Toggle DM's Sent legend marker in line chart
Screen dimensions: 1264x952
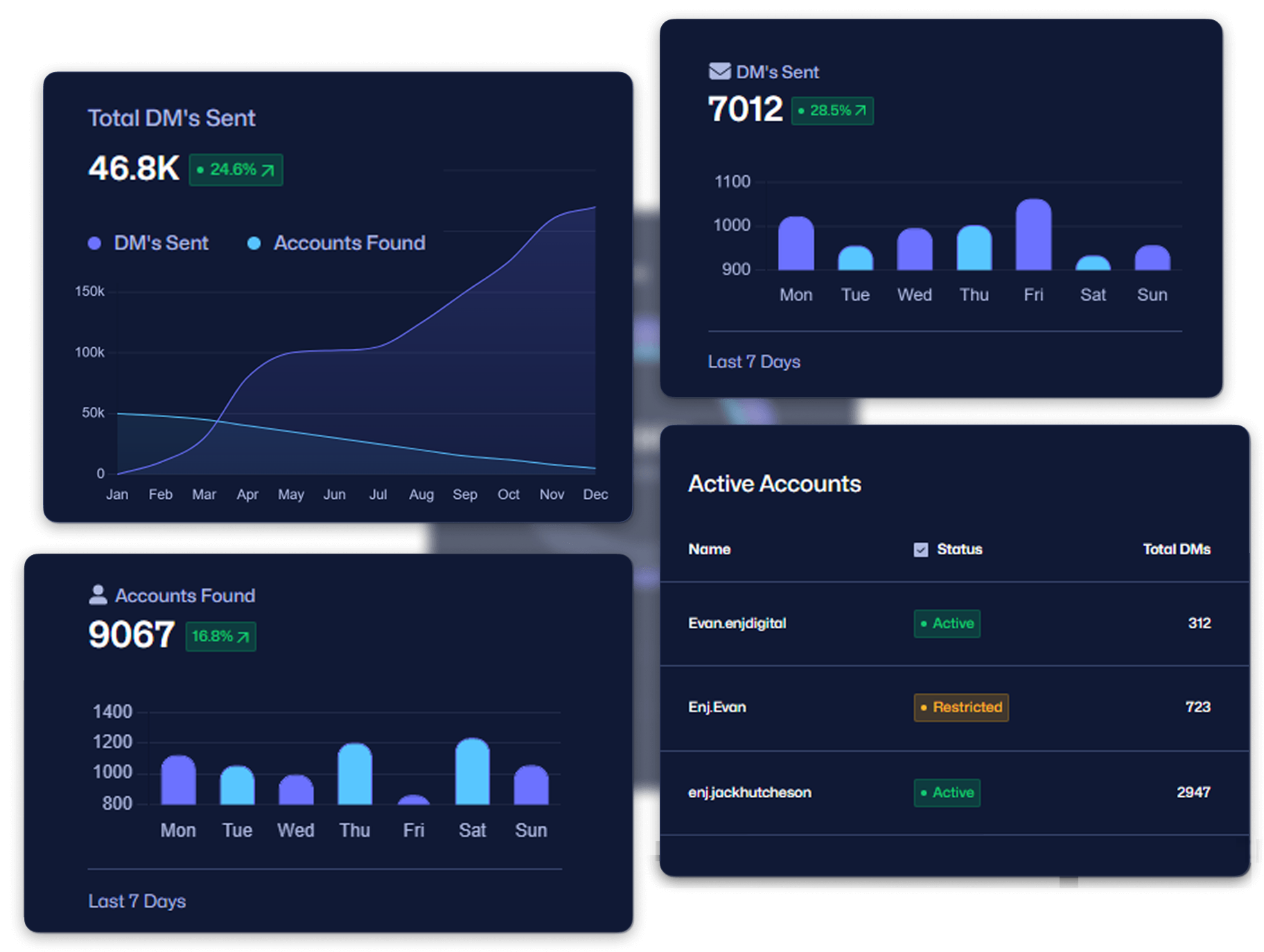point(95,243)
